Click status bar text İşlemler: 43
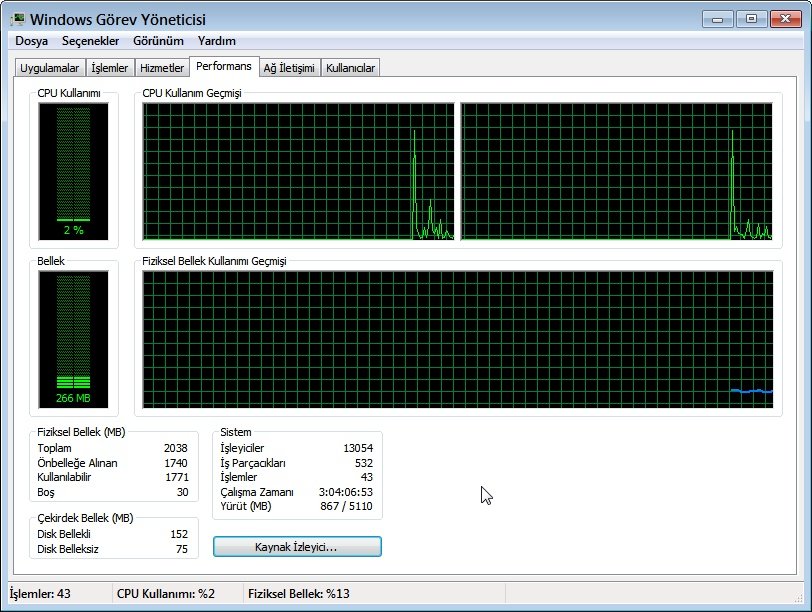Screen dimensions: 812x612 coord(40,594)
